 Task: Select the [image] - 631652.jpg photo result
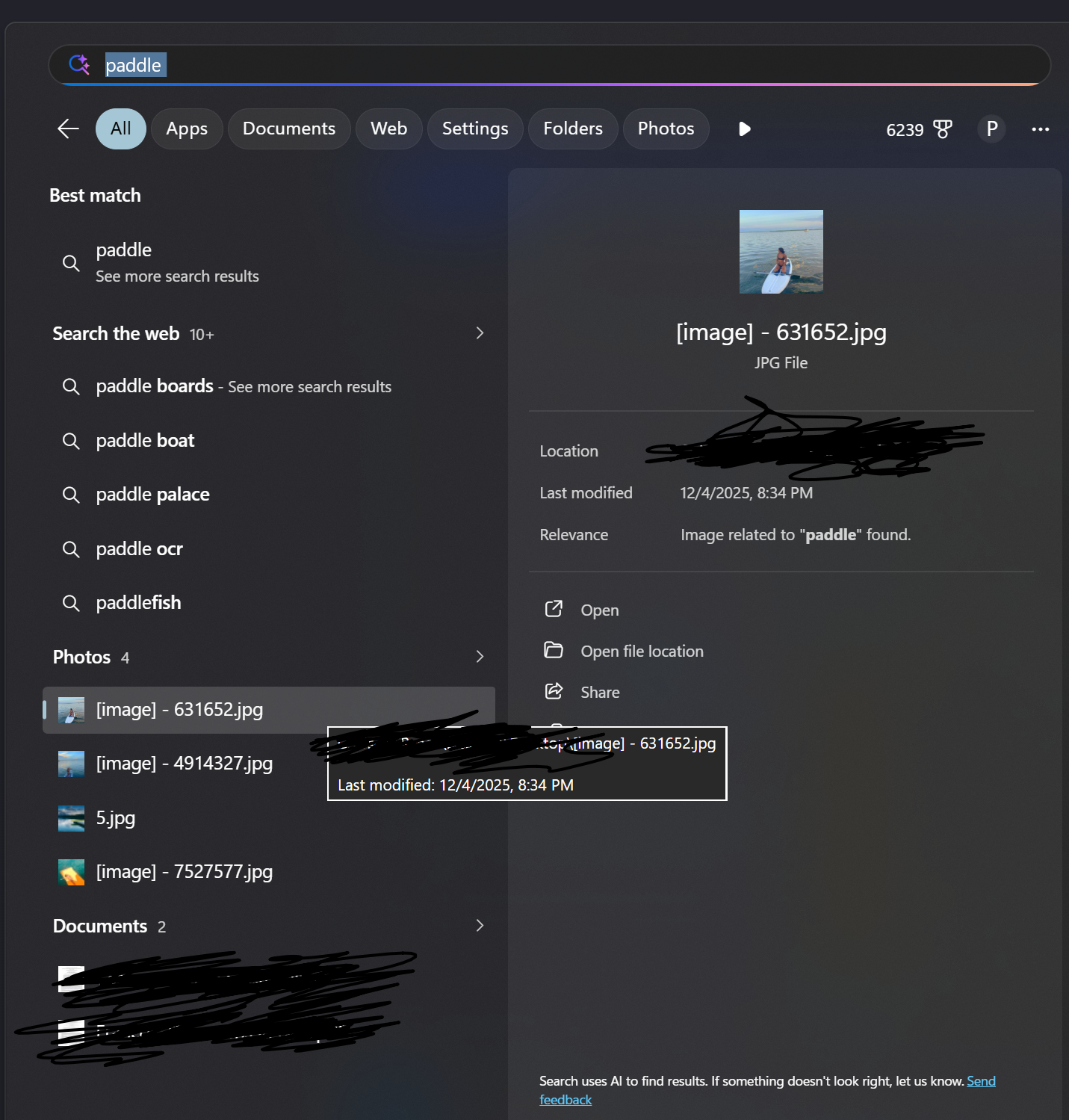pyautogui.click(x=269, y=710)
